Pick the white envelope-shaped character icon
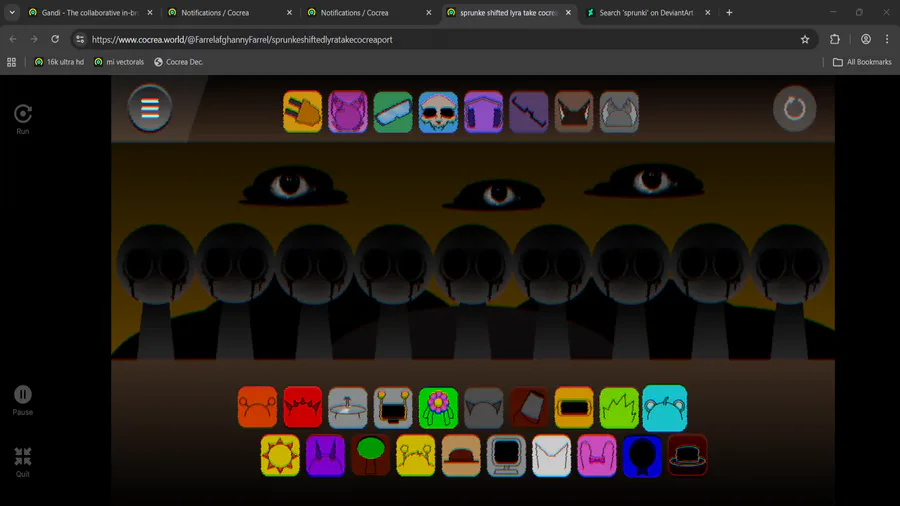This screenshot has width=900, height=506. click(x=552, y=456)
